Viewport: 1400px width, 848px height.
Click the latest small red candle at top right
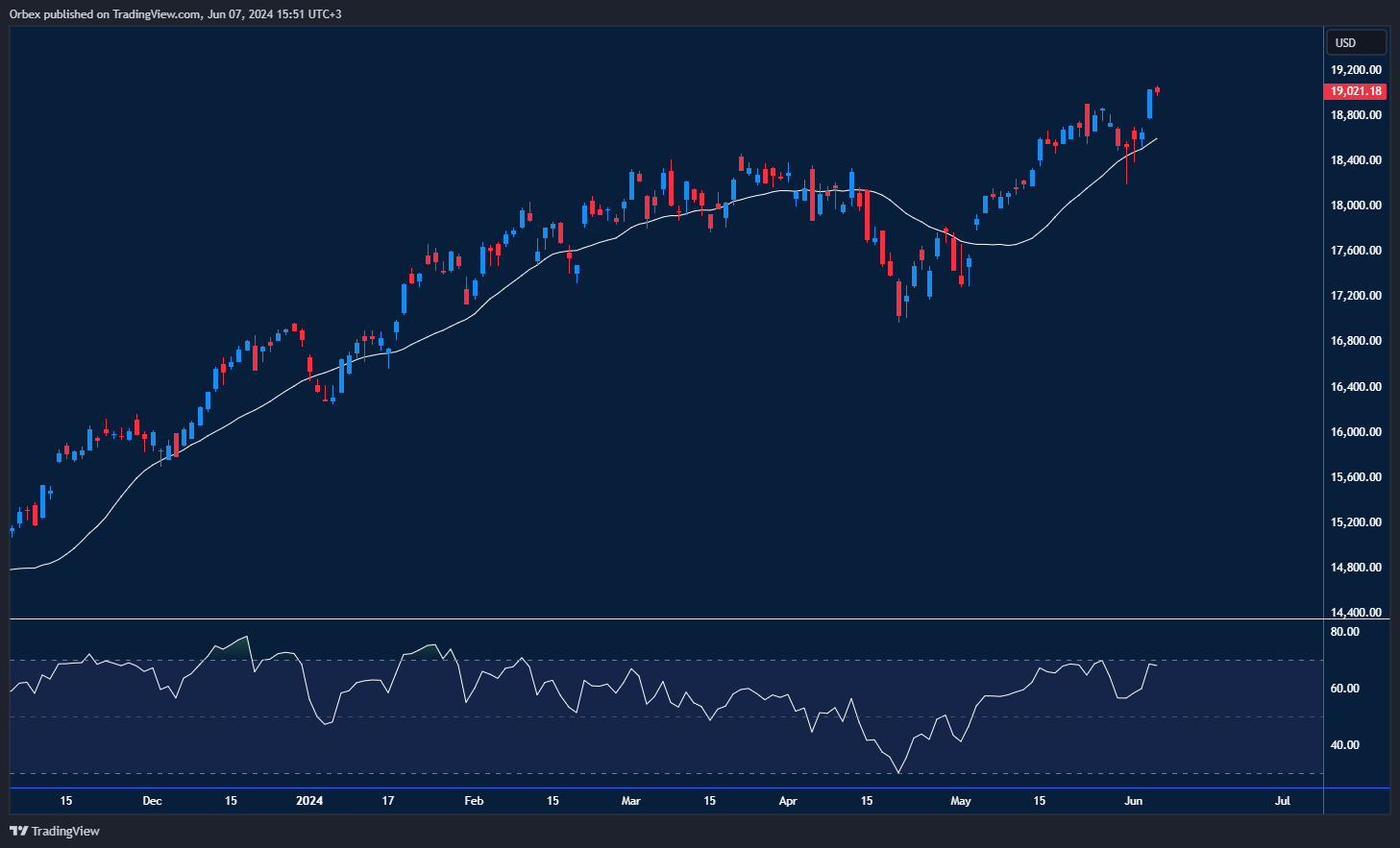[x=1157, y=90]
